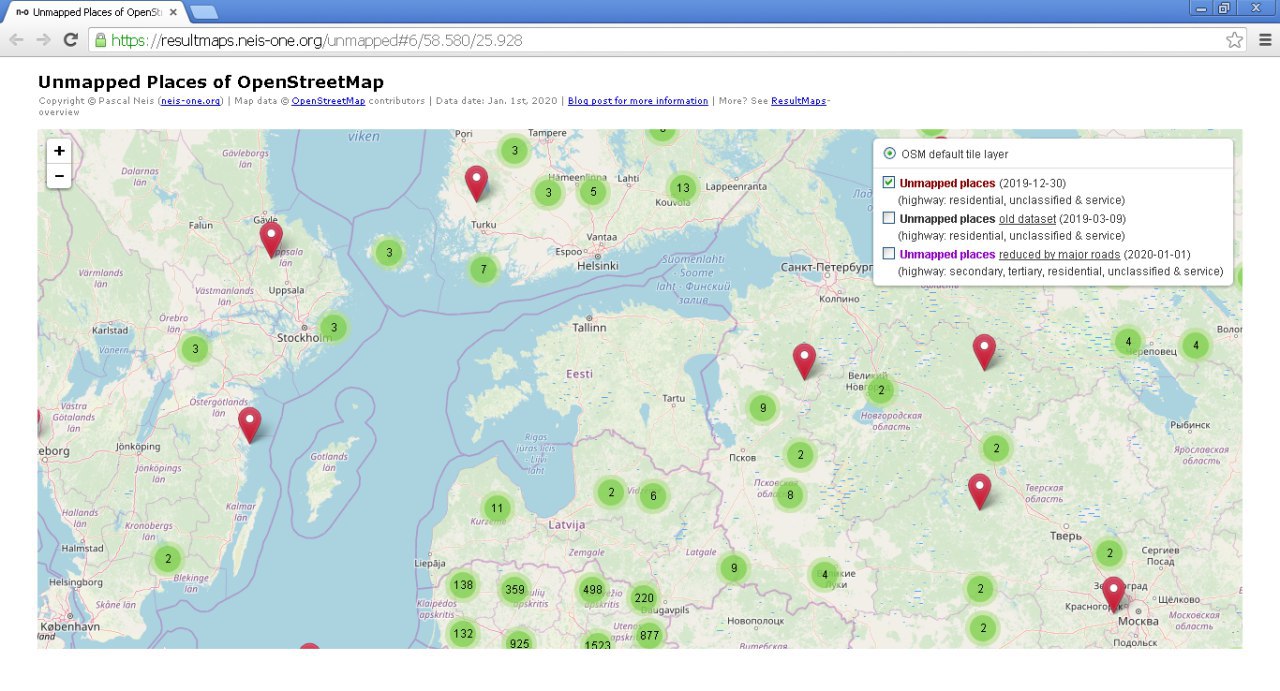1280x691 pixels.
Task: Click the page title heading
Action: point(211,82)
